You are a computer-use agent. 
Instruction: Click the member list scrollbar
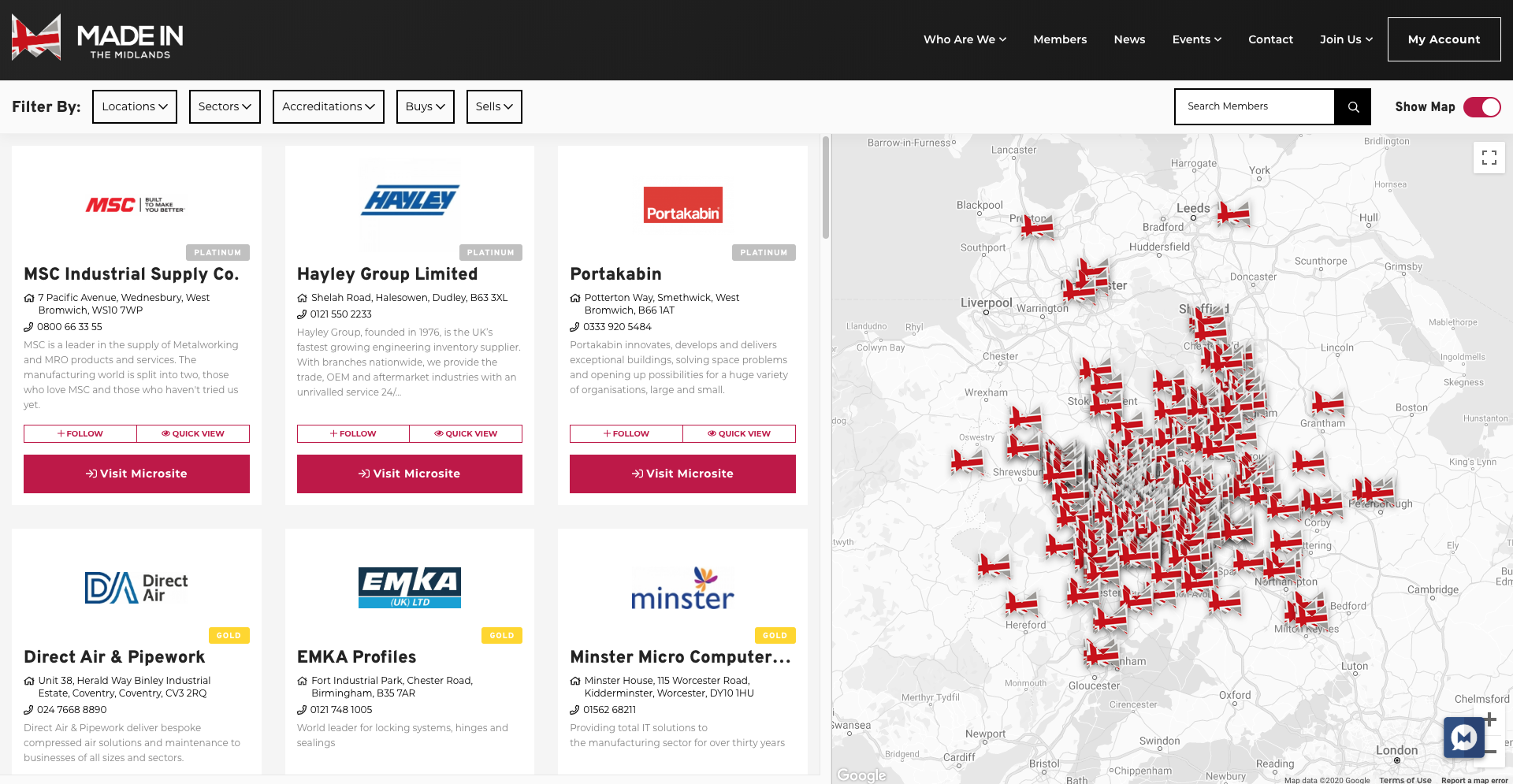coord(826,188)
